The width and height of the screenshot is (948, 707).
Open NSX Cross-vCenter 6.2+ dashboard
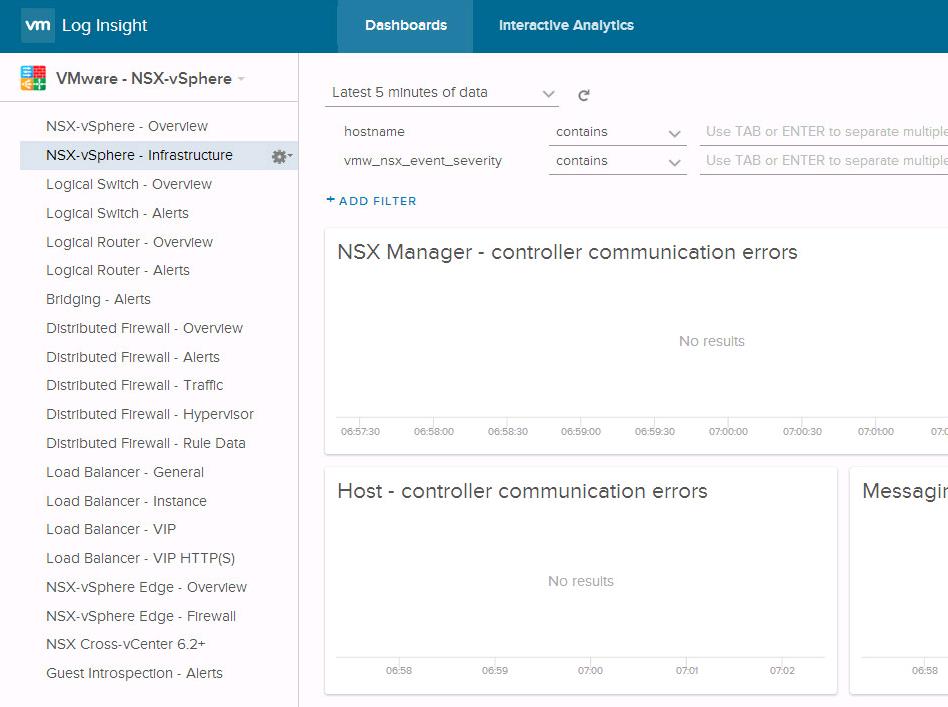pos(125,644)
